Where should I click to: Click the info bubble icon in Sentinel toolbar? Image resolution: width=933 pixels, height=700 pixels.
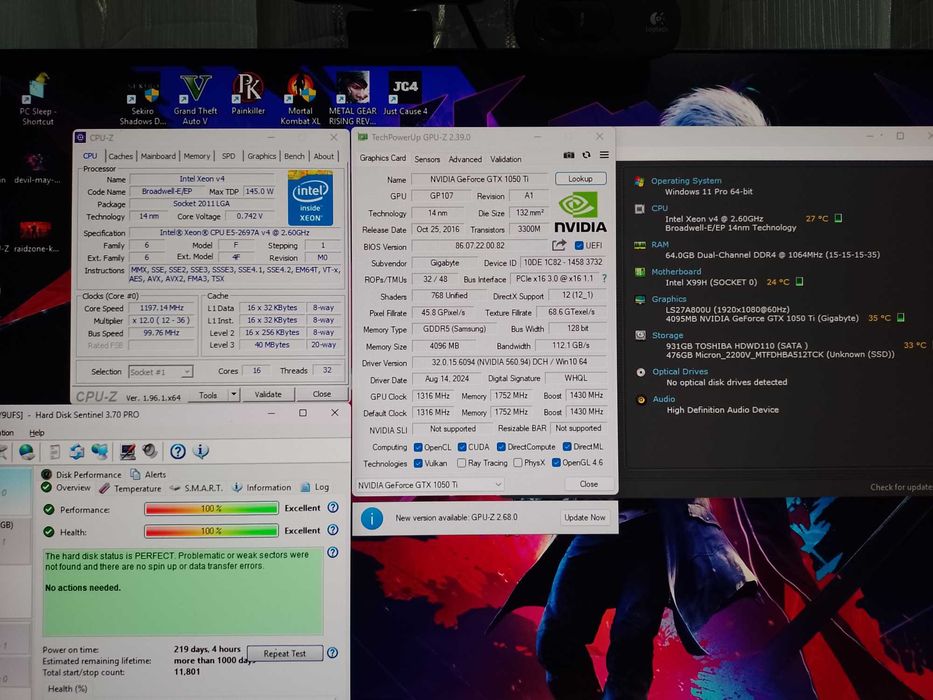click(x=201, y=451)
